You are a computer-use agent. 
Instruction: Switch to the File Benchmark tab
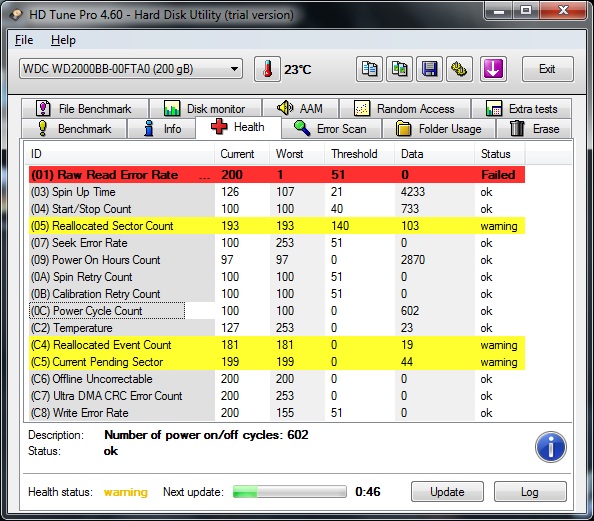click(84, 109)
